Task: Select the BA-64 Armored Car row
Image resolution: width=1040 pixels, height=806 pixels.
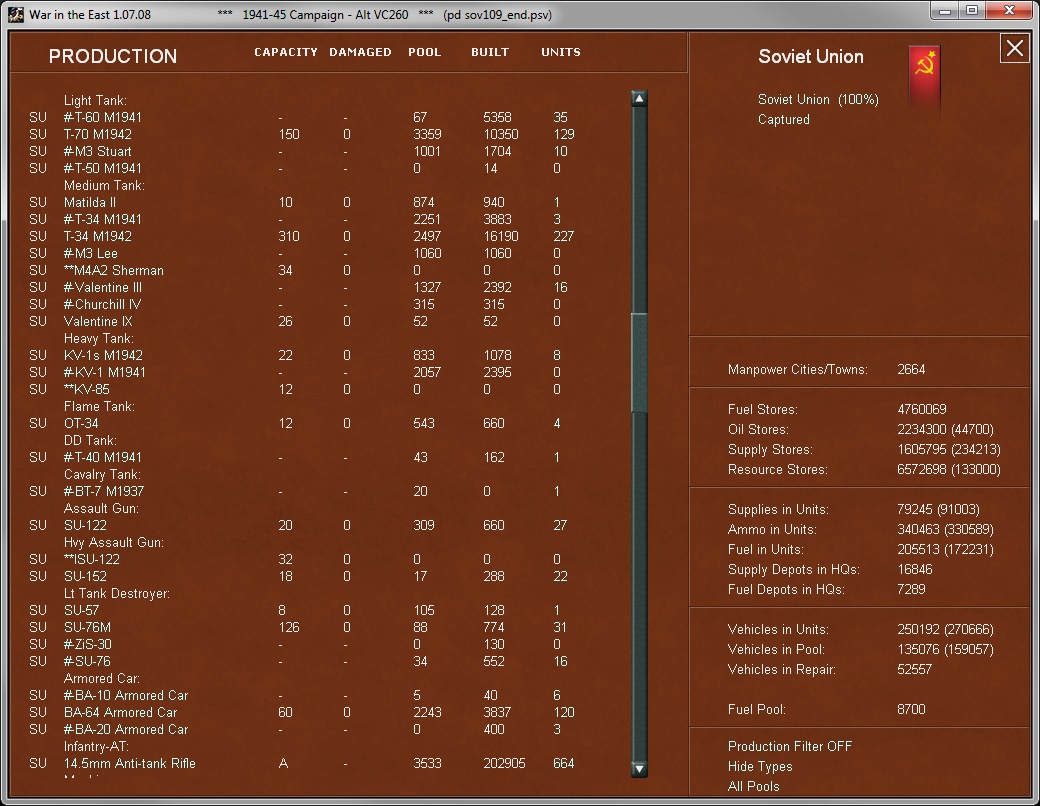Action: (302, 712)
